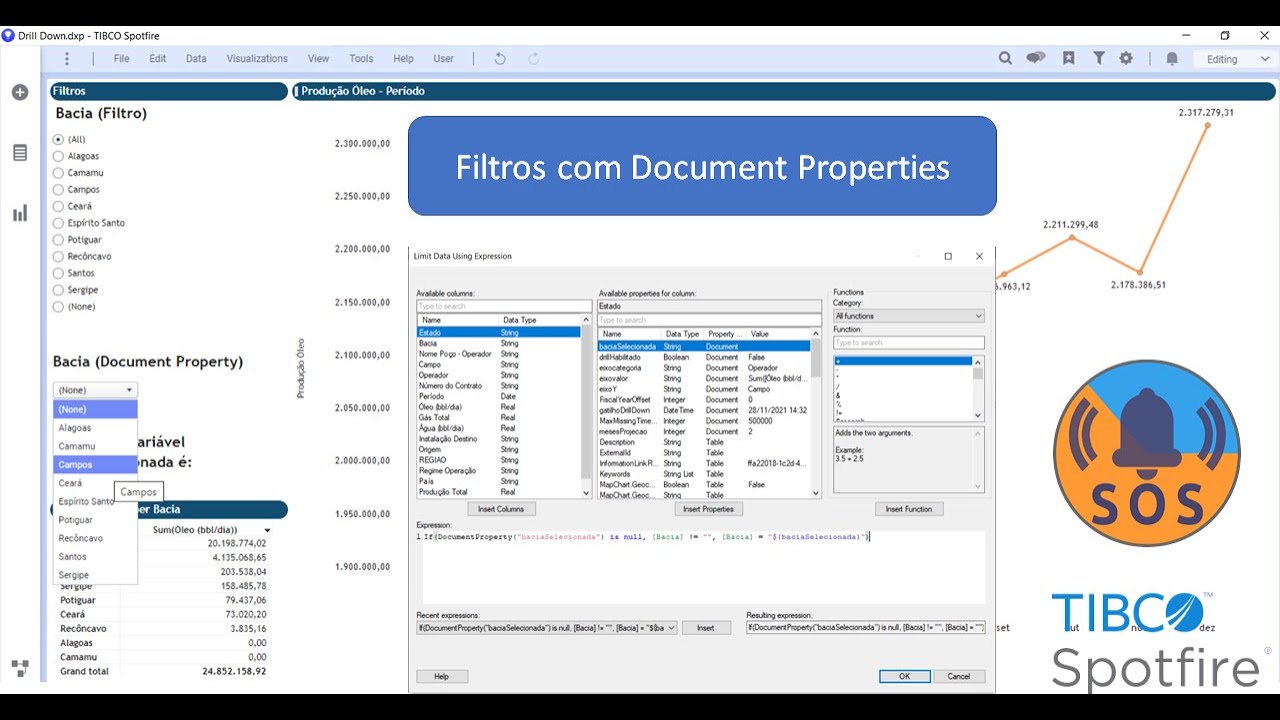Click the Help button in dialog
Viewport: 1280px width, 720px height.
click(441, 676)
